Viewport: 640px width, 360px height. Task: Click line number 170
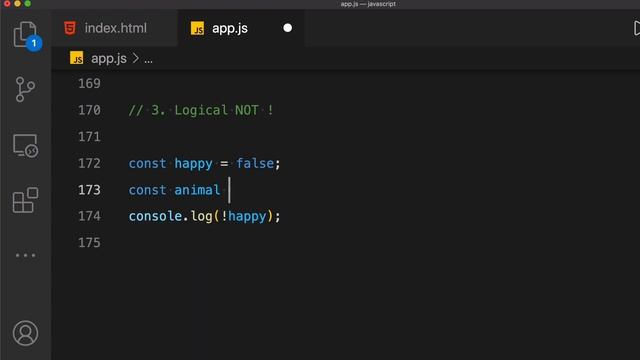pyautogui.click(x=89, y=110)
